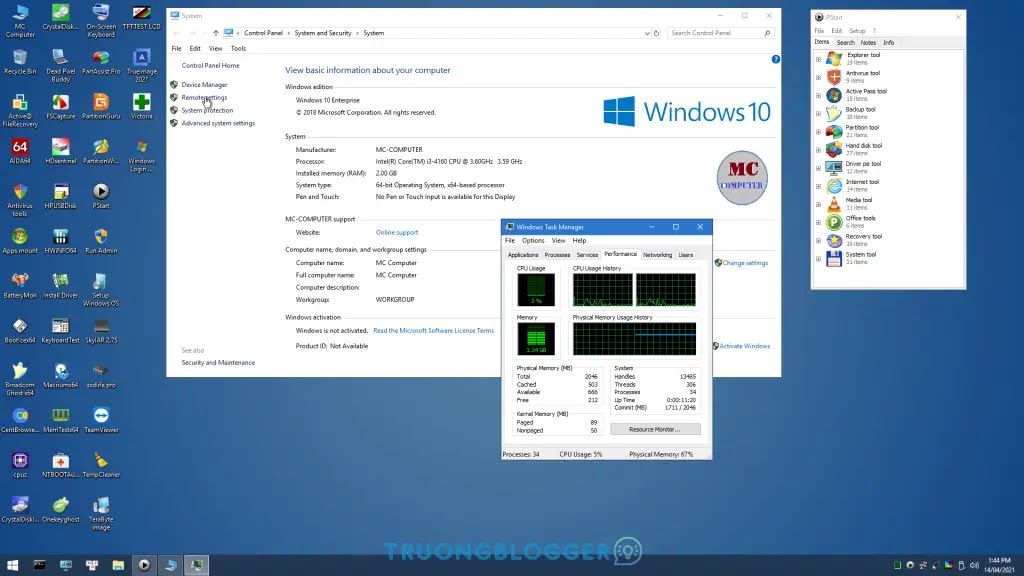Open Macrium x64 desktop icon

tap(61, 376)
